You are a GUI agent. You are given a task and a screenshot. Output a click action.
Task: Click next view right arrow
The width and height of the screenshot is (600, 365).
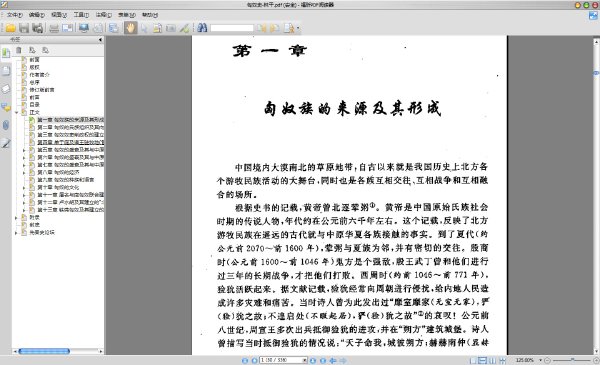click(343, 360)
